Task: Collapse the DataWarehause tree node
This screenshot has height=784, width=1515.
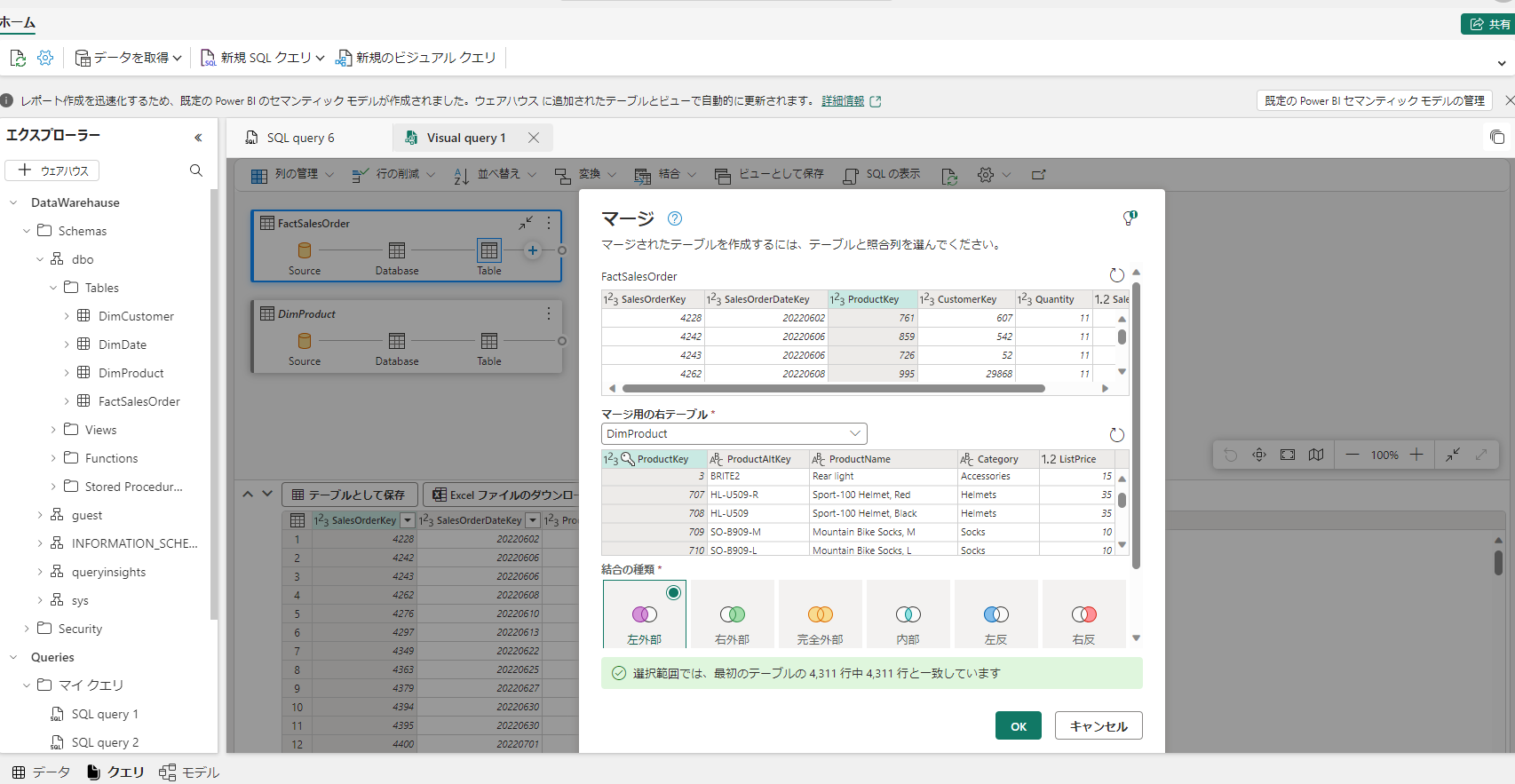Action: point(13,202)
